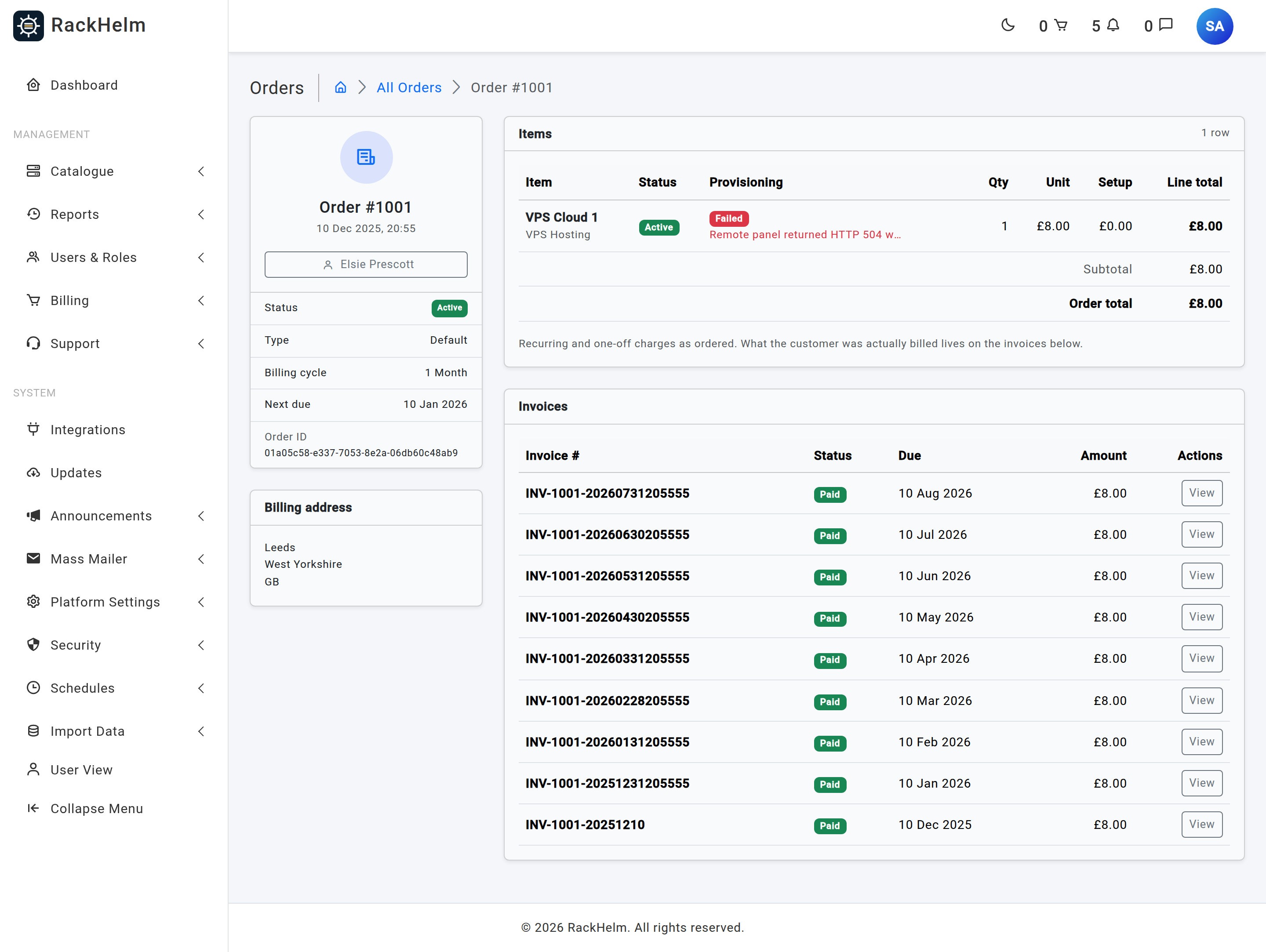View invoice INV-1001-20260430205555
The width and height of the screenshot is (1266, 952).
click(1201, 617)
